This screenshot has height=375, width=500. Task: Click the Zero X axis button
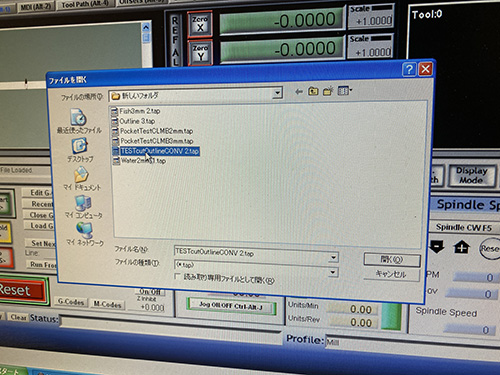pos(200,24)
